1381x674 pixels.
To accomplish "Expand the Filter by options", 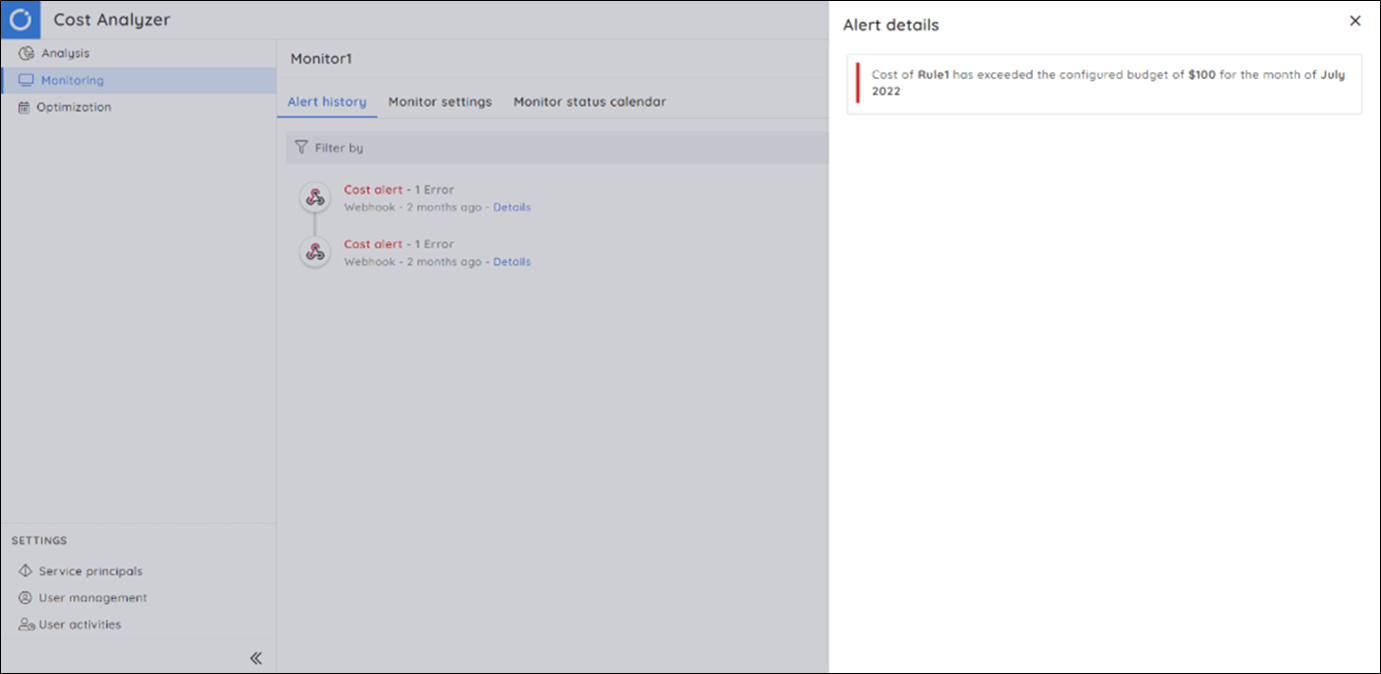I will point(330,147).
